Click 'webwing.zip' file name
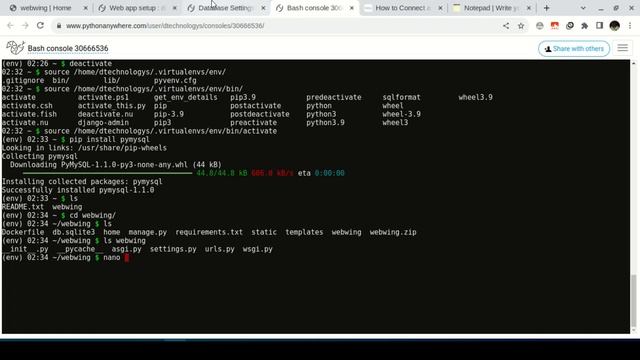The width and height of the screenshot is (640, 360). 393,232
